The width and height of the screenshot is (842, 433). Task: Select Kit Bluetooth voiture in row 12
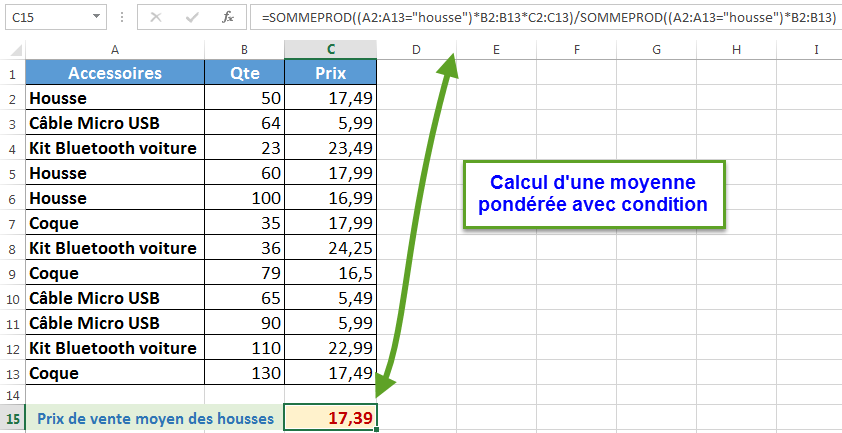[115, 348]
